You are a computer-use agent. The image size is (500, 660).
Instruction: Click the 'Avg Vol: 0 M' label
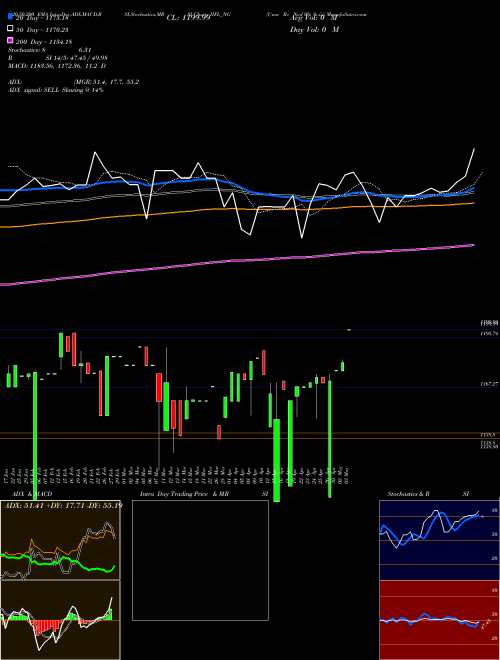314,18
